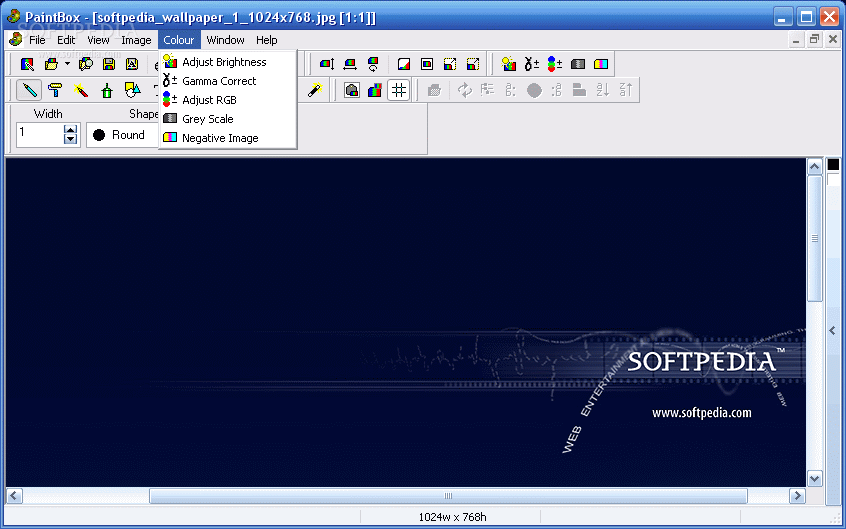This screenshot has width=846, height=529.
Task: Flip image vertically using toolbar icon
Action: coord(326,64)
